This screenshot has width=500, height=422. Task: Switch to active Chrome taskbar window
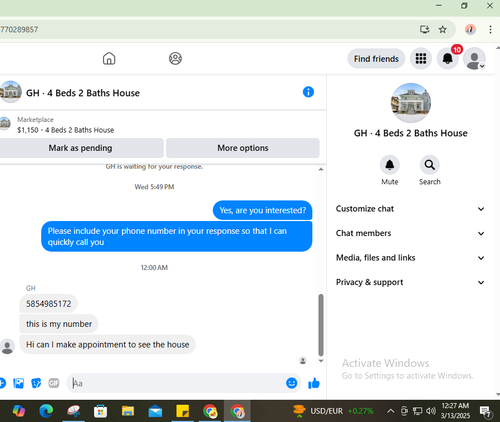[x=237, y=411]
